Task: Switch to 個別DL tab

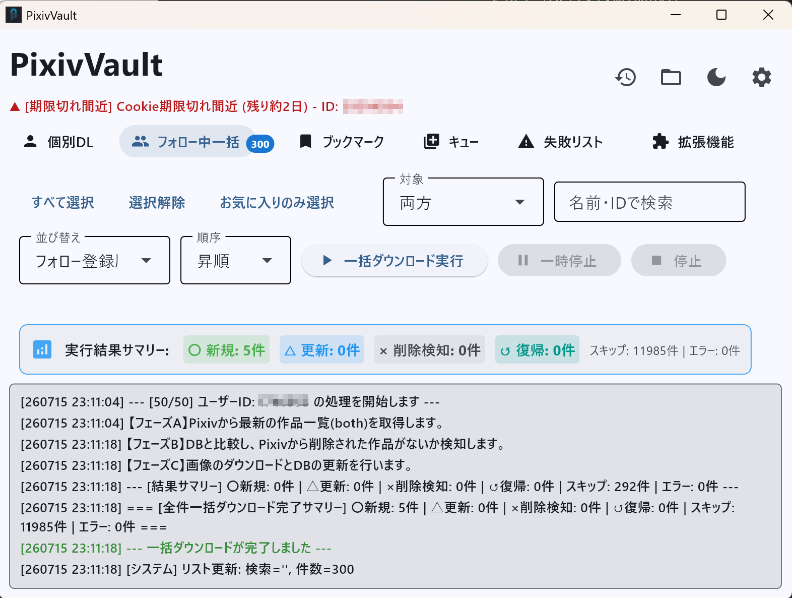Action: [x=59, y=142]
